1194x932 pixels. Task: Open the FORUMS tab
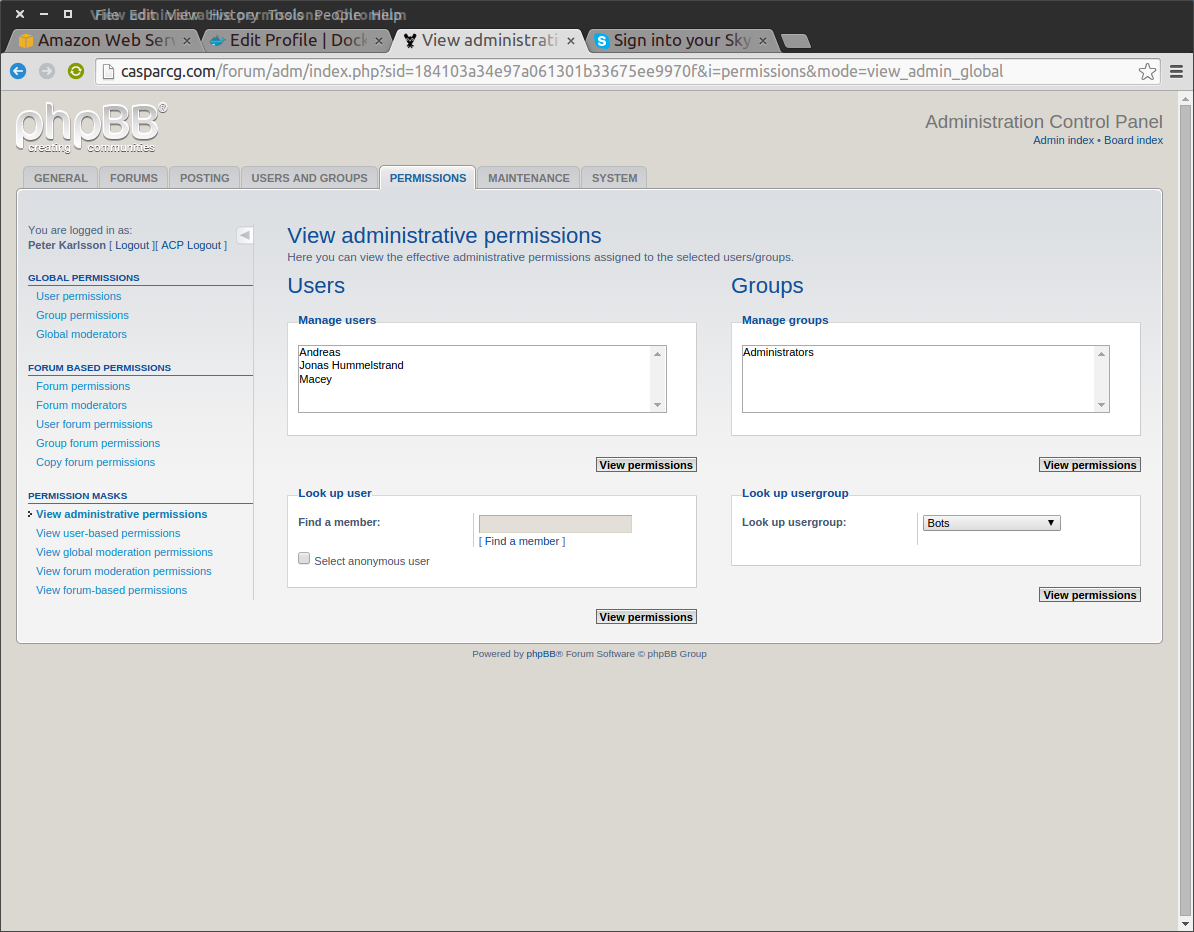click(134, 178)
